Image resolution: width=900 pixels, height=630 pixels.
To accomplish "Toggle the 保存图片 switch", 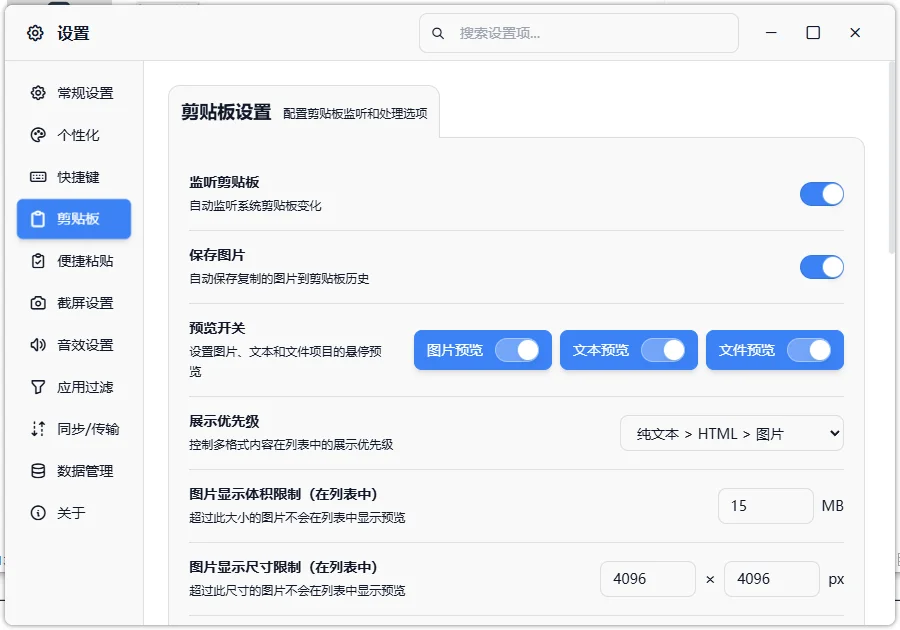I will pyautogui.click(x=821, y=267).
